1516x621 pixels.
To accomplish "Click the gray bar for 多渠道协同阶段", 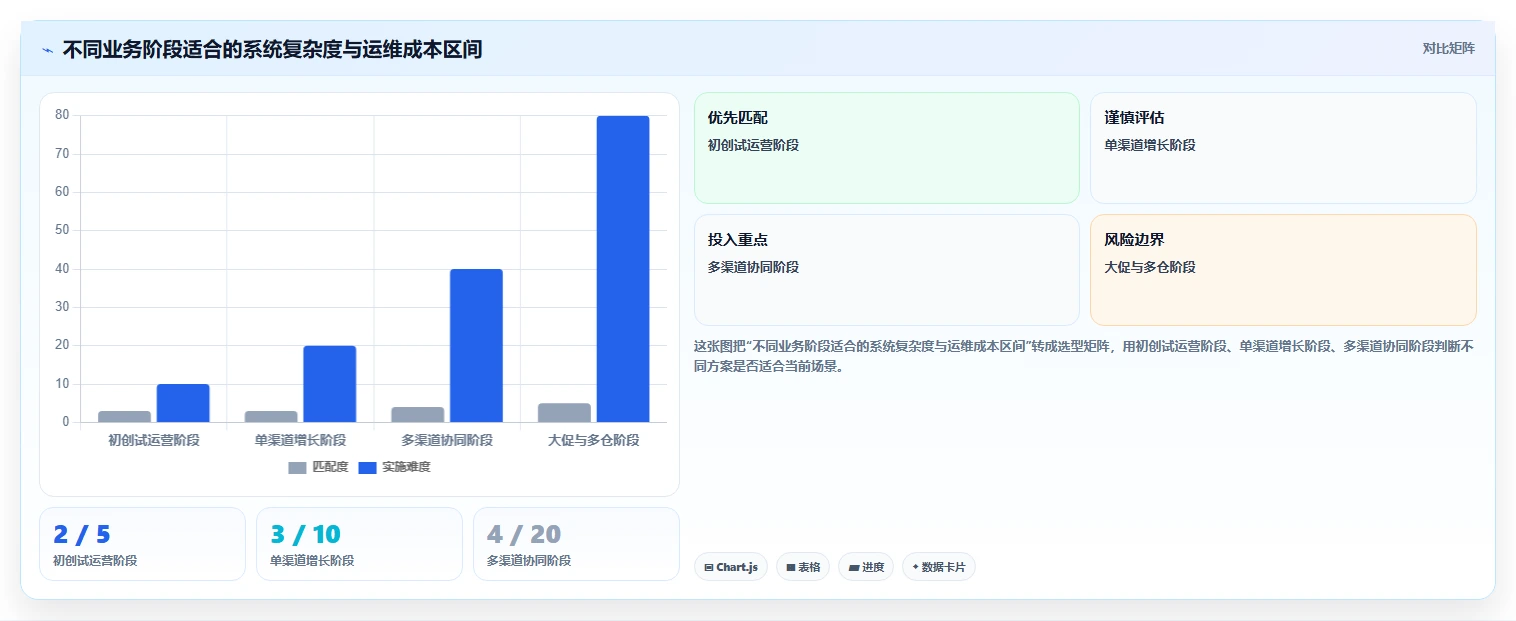I will click(x=418, y=414).
